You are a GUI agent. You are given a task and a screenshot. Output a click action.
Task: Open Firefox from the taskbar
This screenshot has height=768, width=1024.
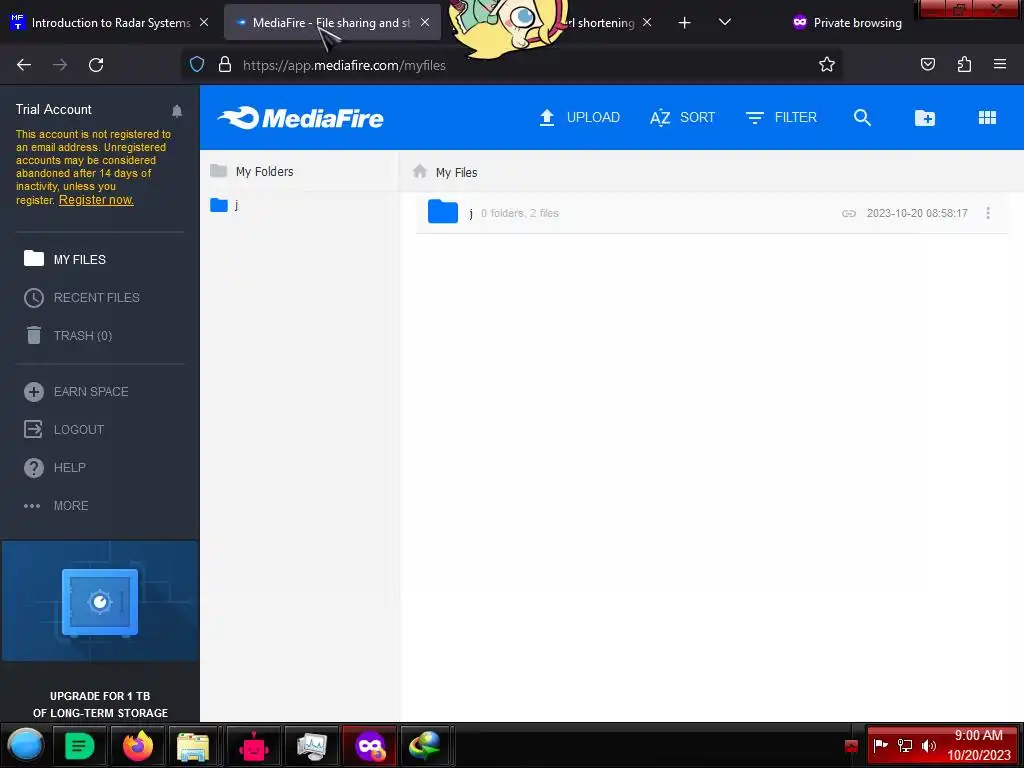138,746
